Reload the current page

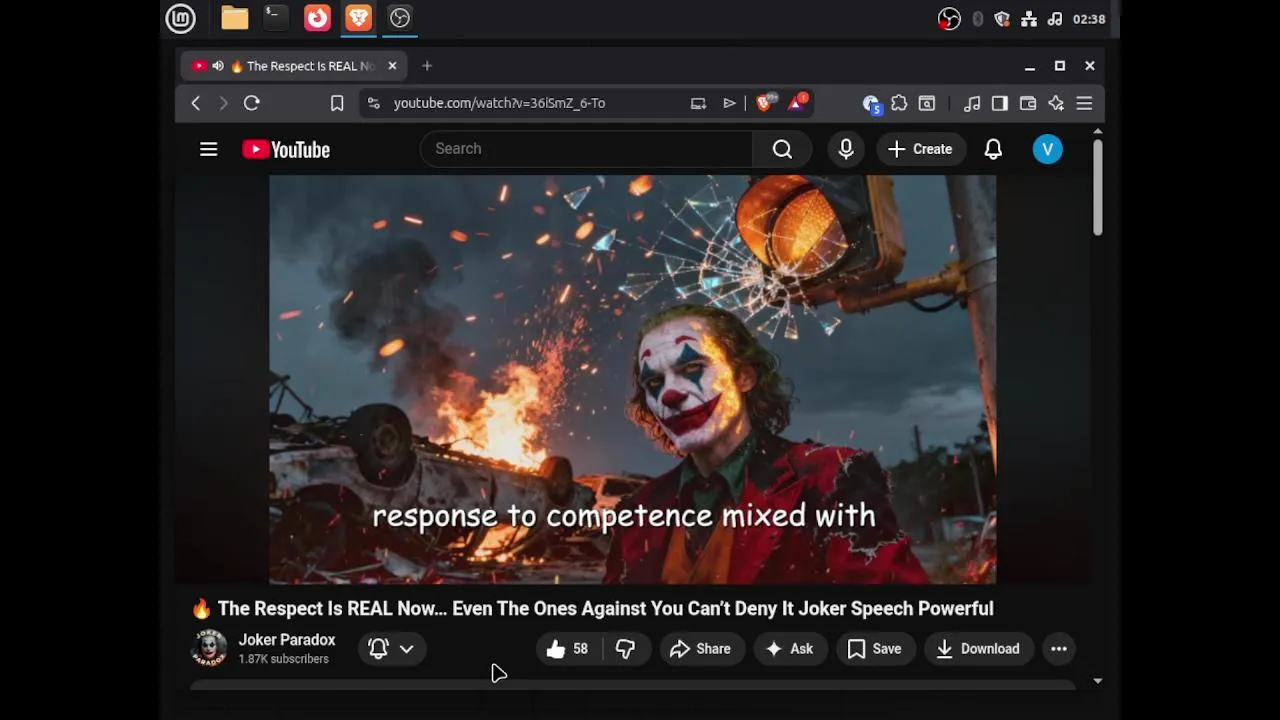(x=252, y=103)
